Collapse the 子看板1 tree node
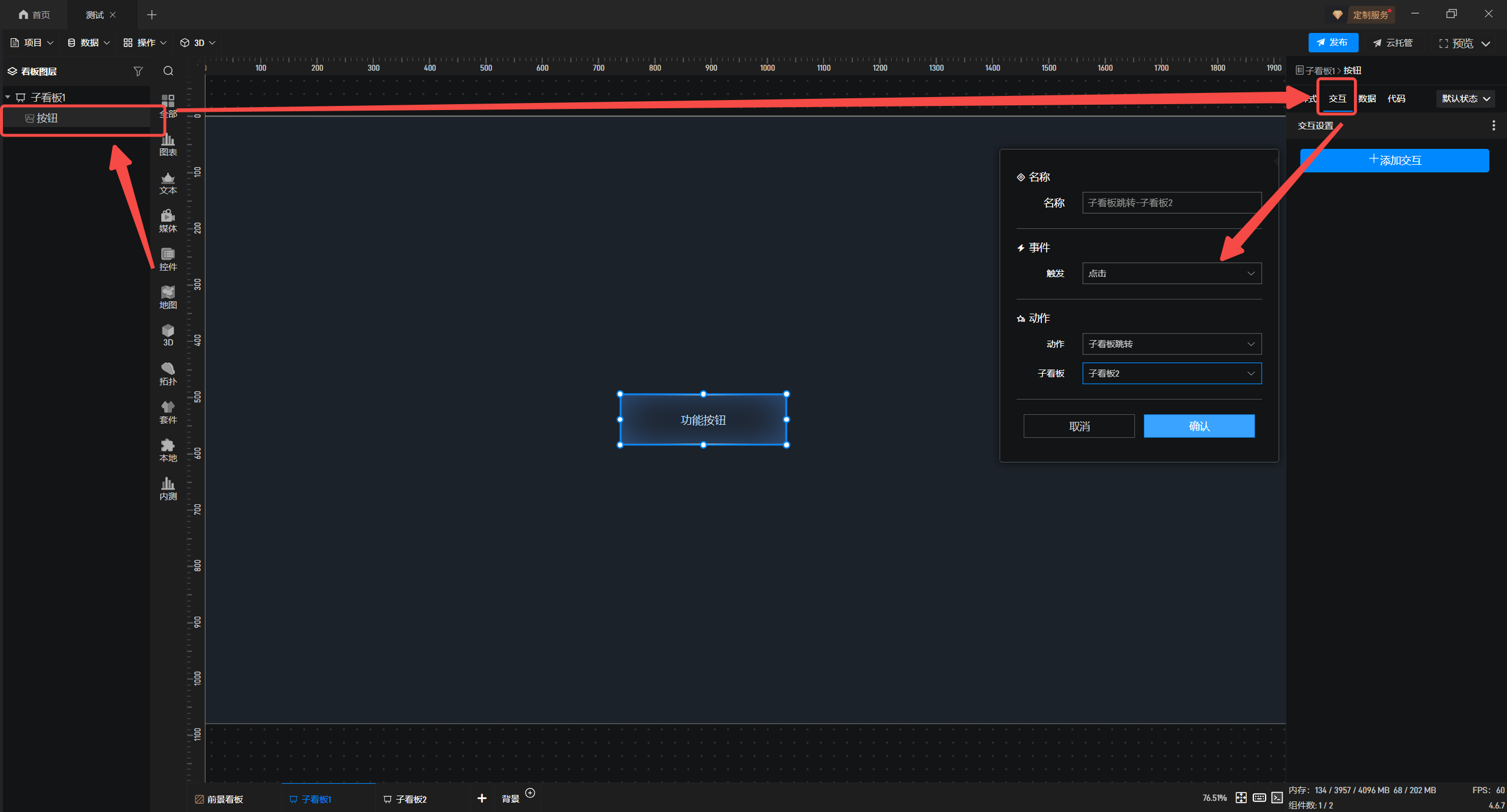This screenshot has width=1507, height=812. click(8, 97)
